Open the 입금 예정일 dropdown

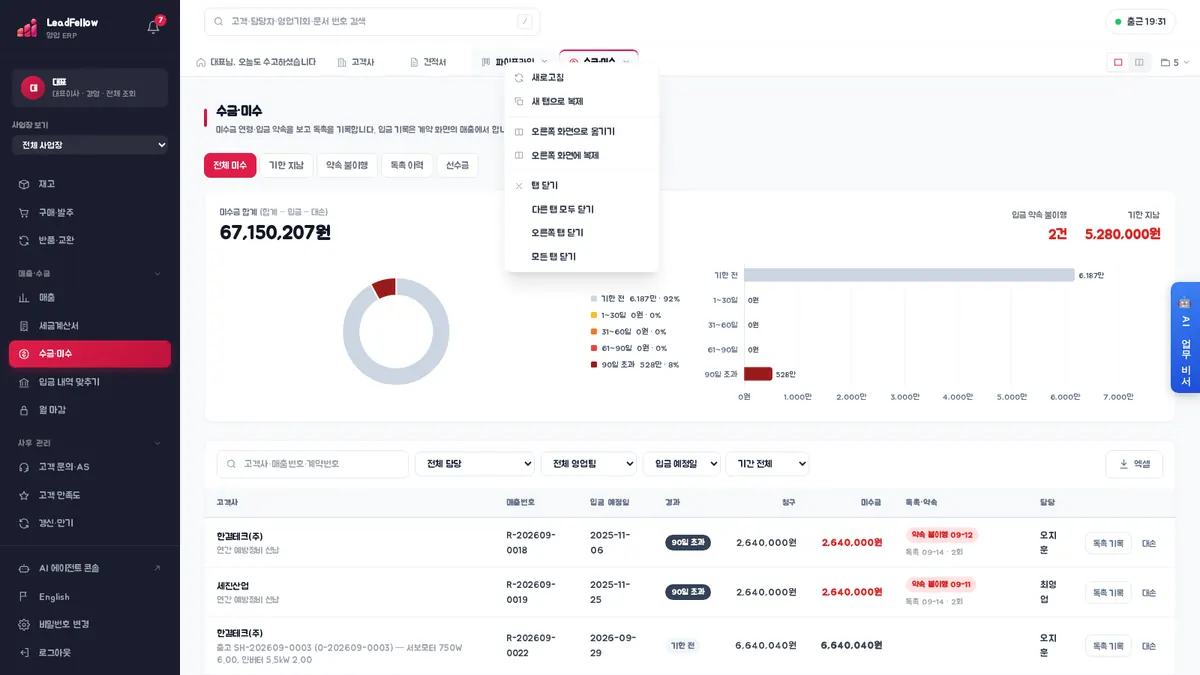point(682,464)
